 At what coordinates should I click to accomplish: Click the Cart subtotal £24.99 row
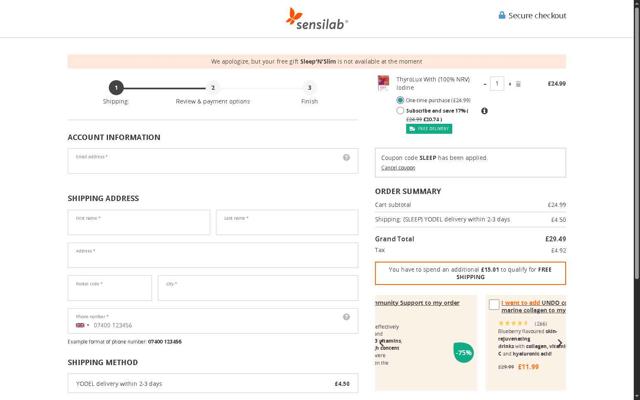click(470, 205)
